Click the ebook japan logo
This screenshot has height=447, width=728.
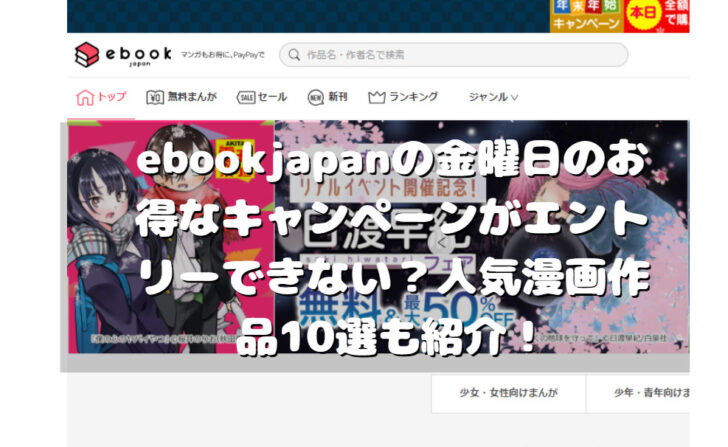(x=123, y=54)
